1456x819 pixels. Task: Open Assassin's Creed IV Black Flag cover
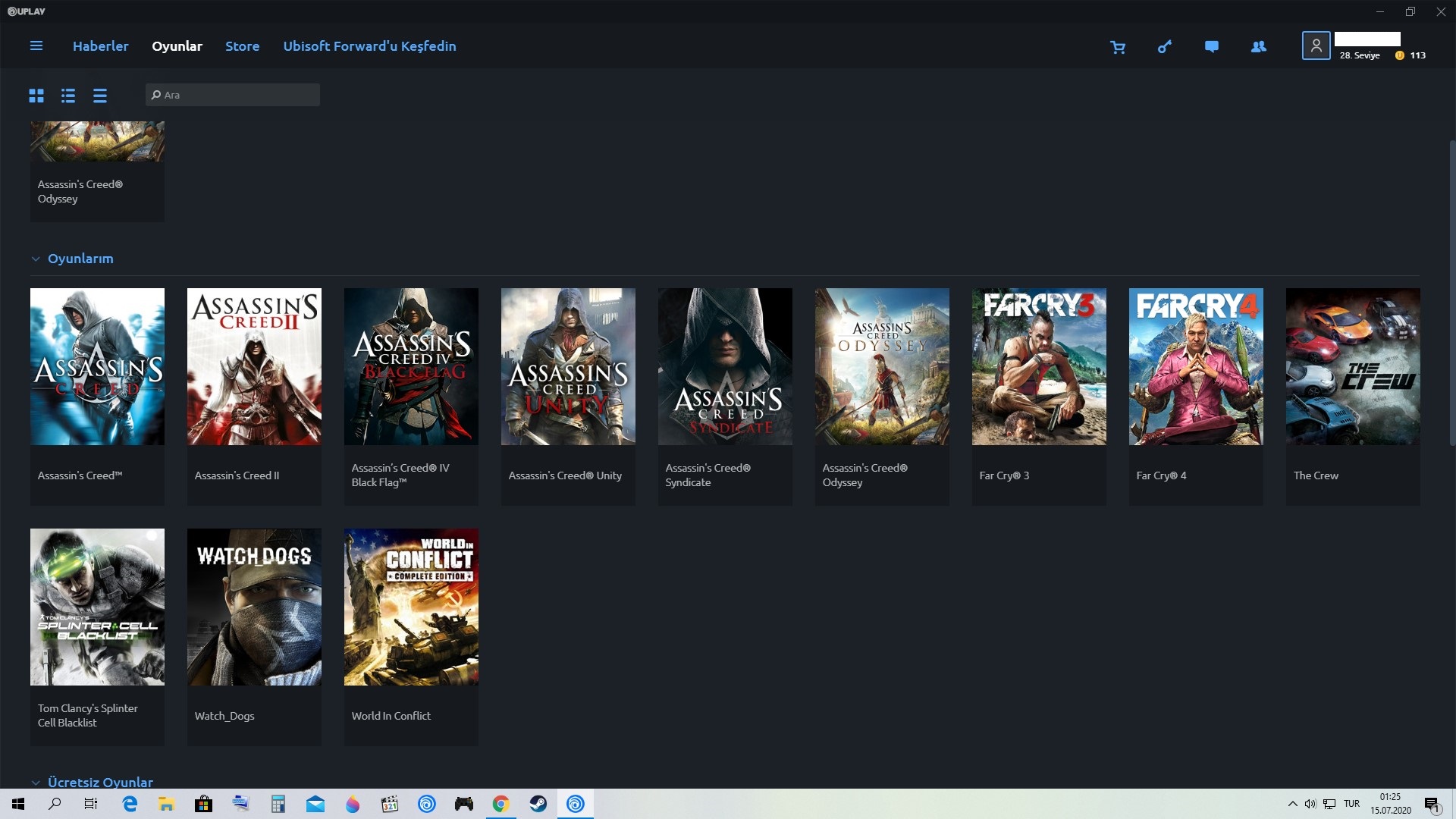coord(411,366)
